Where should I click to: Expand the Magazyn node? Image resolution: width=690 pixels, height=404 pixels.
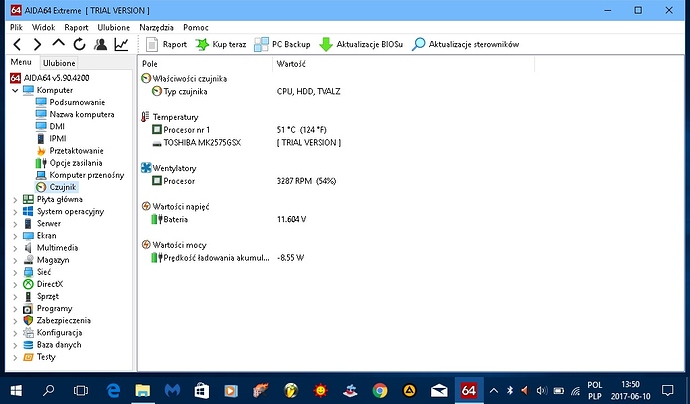click(15, 260)
